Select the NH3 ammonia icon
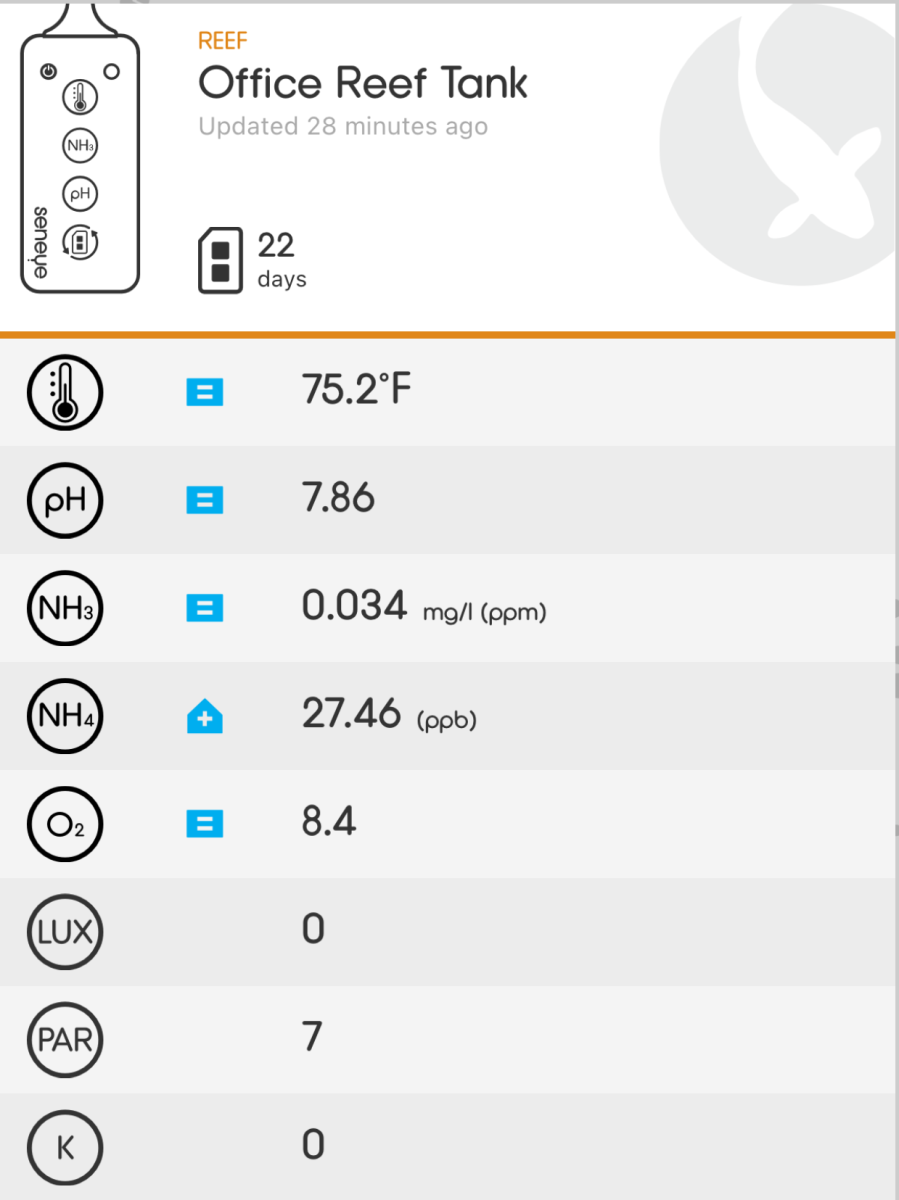The image size is (899, 1200). click(66, 607)
